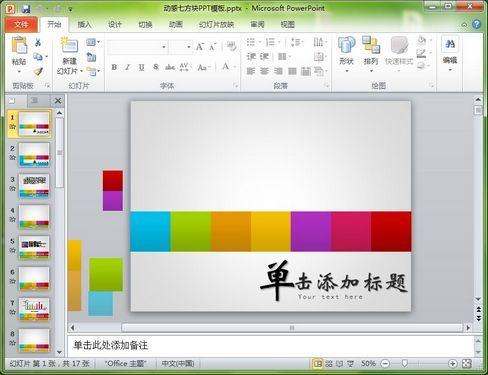The width and height of the screenshot is (488, 375).
Task: Zoom out with the minus button
Action: (x=385, y=364)
